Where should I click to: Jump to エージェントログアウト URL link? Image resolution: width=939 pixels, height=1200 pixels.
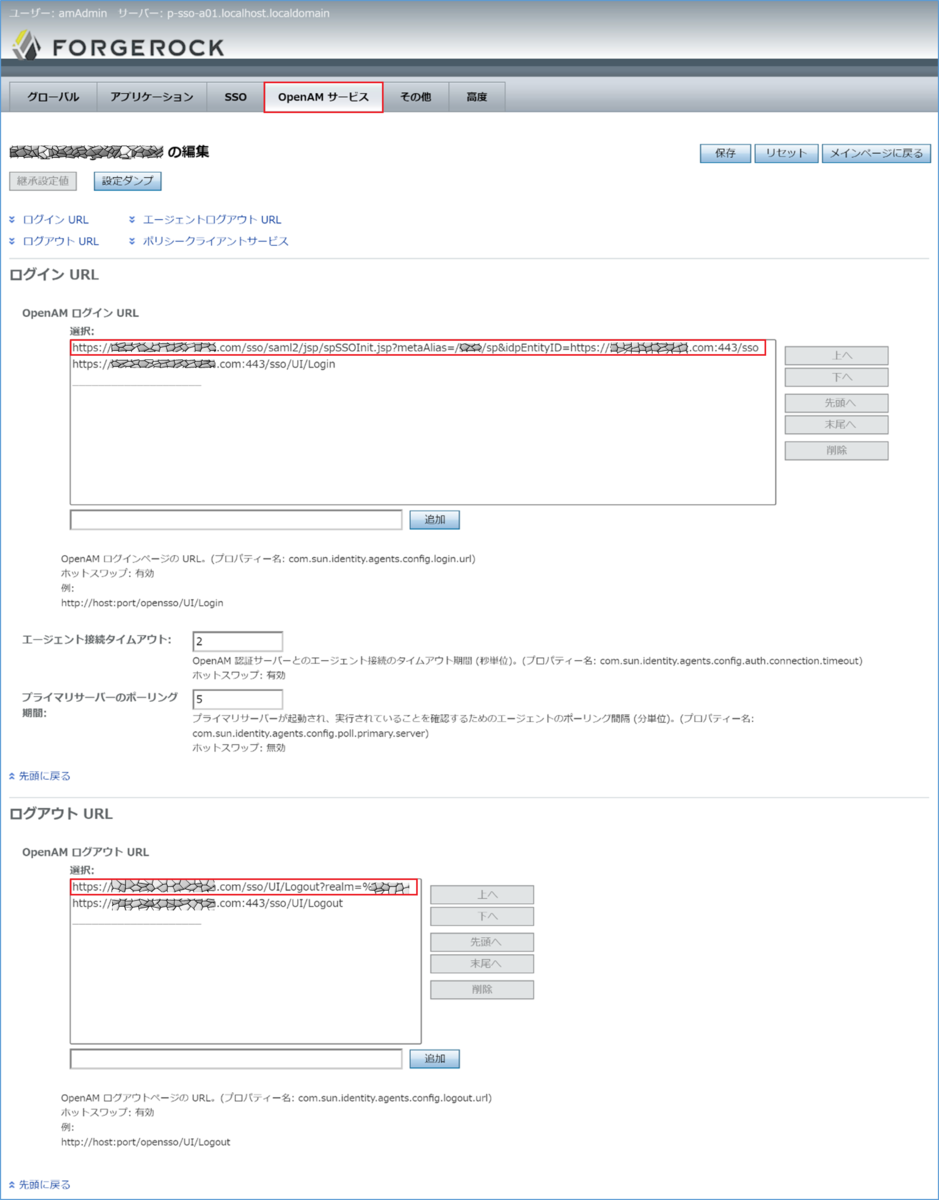[x=212, y=219]
